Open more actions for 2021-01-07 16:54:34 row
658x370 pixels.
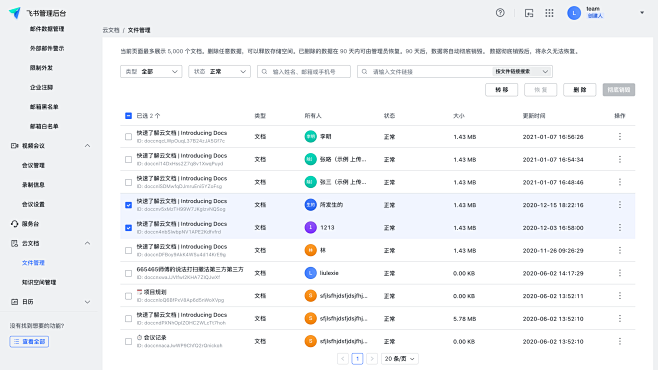click(x=619, y=159)
